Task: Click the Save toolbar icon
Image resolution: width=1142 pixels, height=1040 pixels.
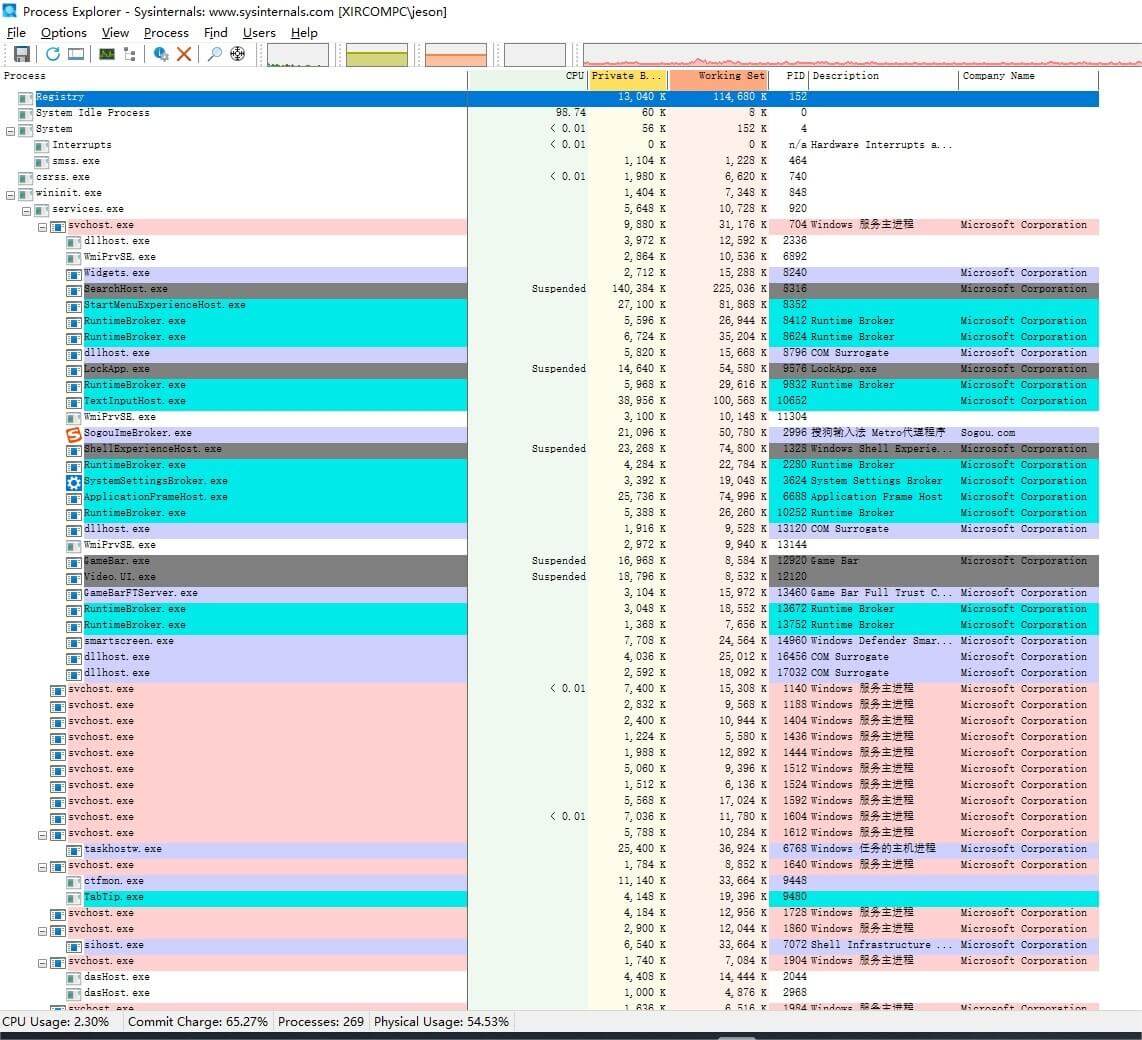Action: pos(22,54)
